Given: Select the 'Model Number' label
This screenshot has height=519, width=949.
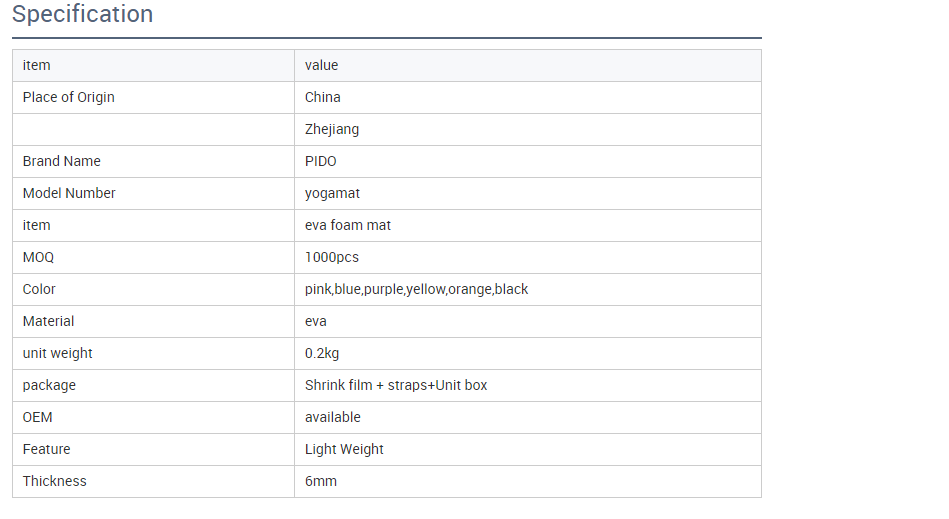Looking at the screenshot, I should (69, 193).
